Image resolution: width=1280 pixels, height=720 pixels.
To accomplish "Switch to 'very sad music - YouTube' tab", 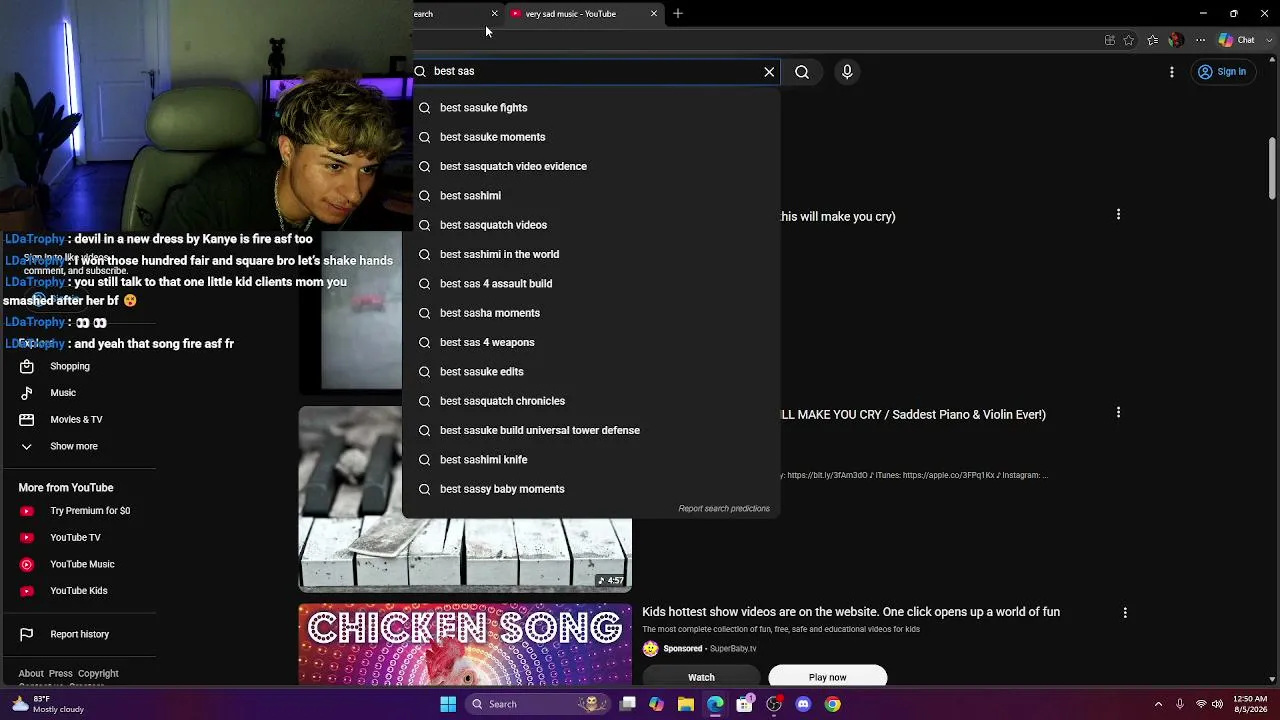I will click(x=582, y=14).
